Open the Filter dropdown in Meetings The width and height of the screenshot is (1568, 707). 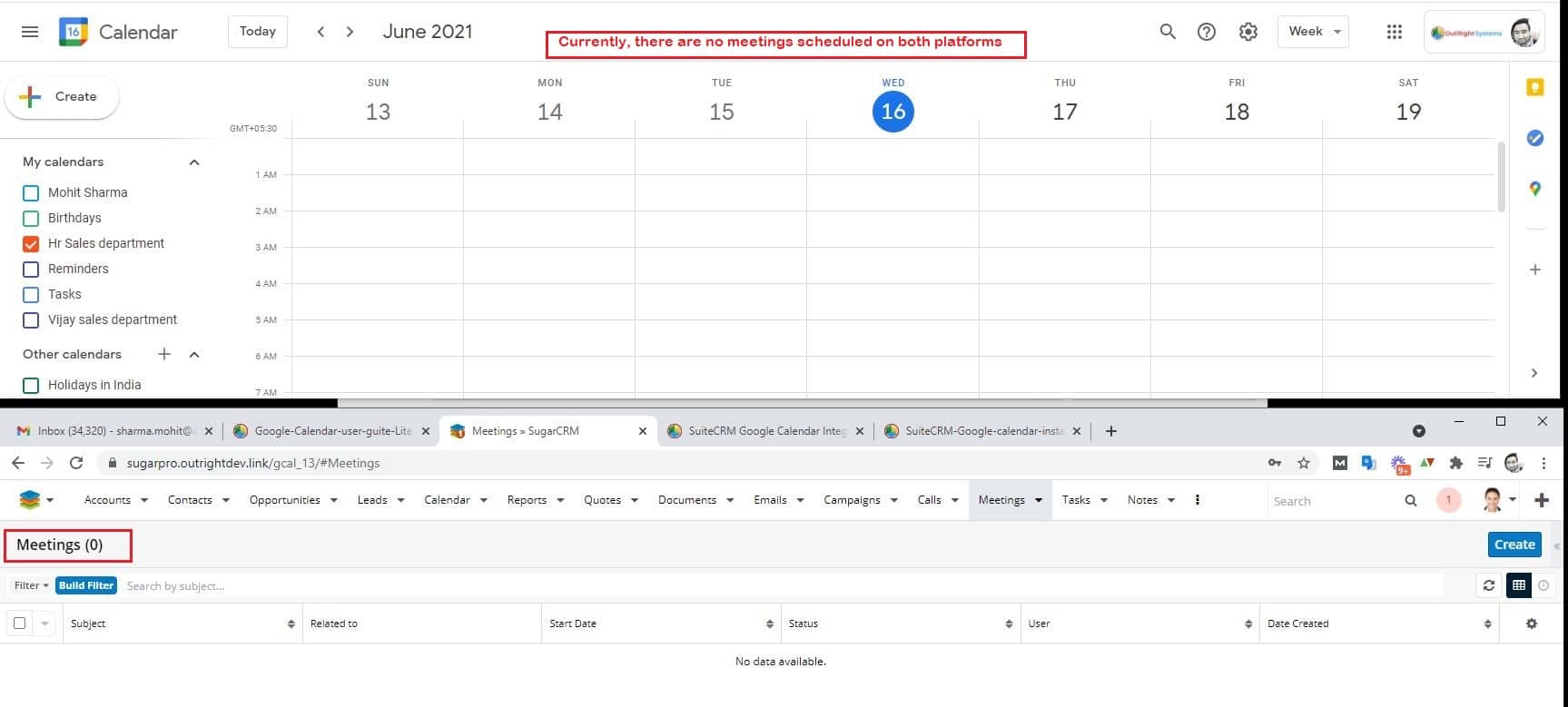31,585
